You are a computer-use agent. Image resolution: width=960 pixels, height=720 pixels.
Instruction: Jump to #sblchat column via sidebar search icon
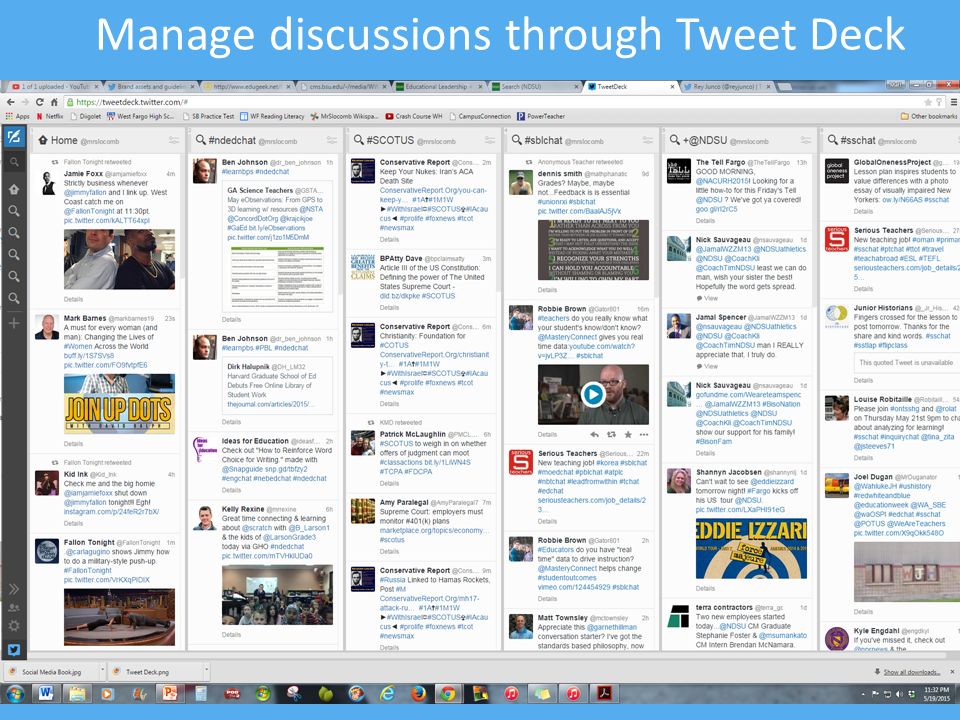click(x=13, y=255)
